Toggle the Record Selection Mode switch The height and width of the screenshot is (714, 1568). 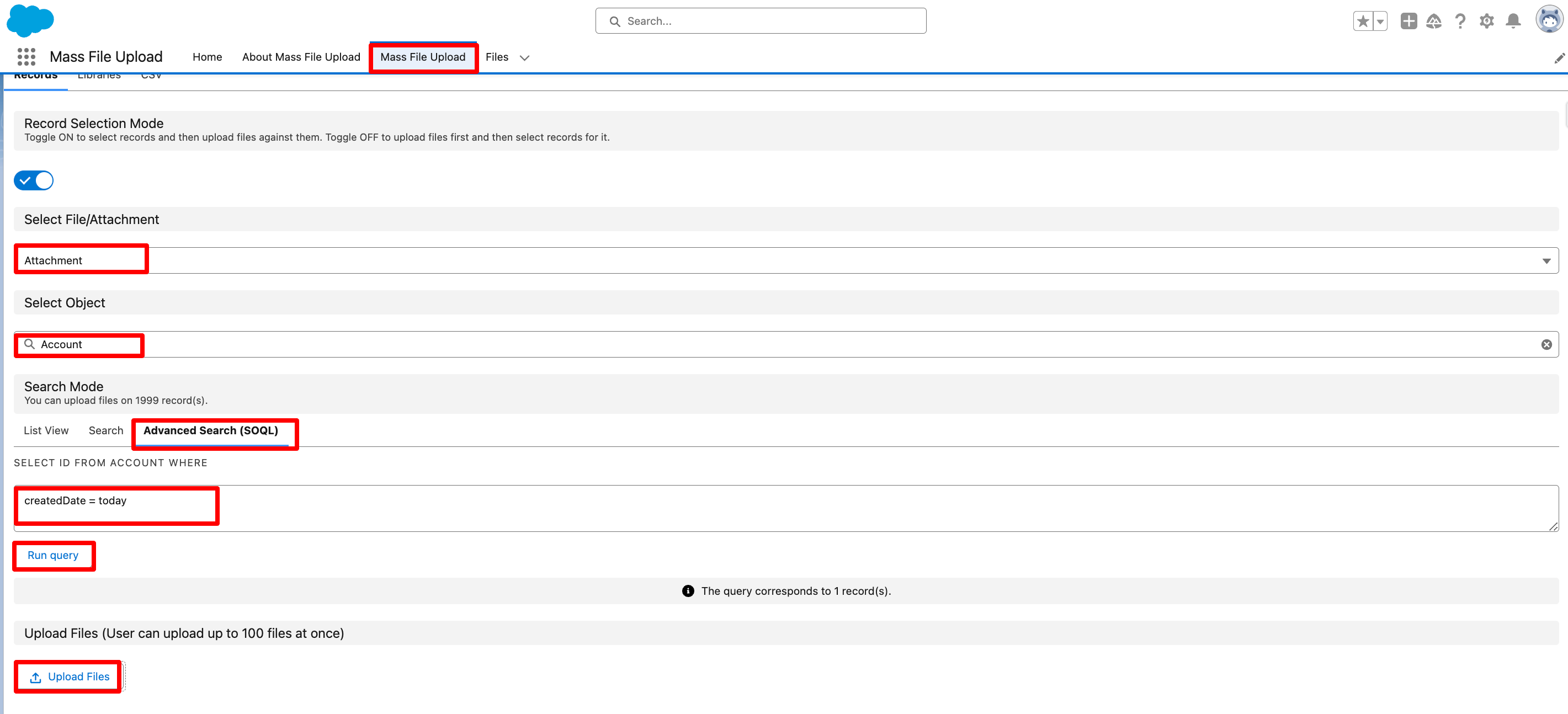(x=34, y=181)
